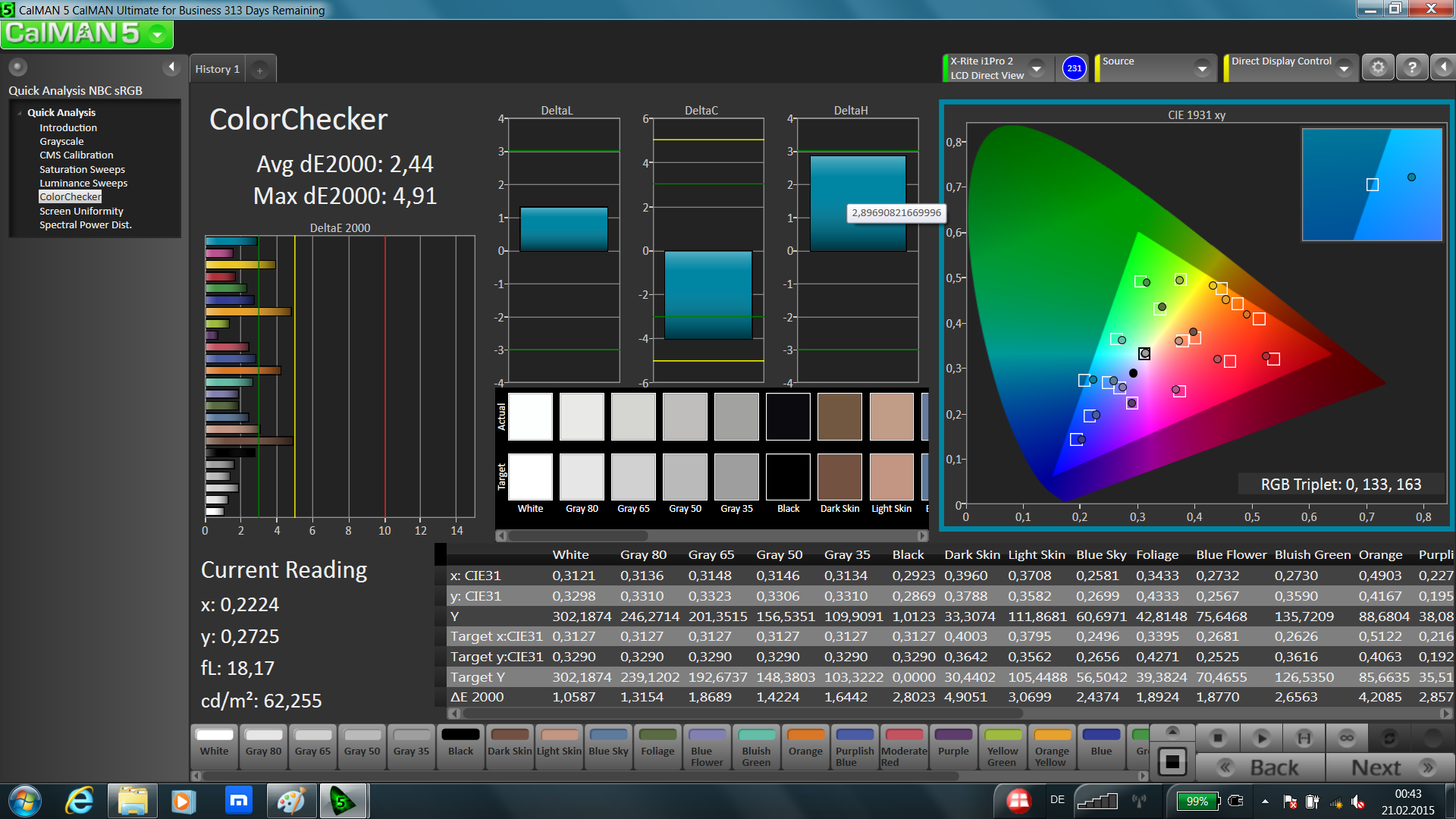
Task: Add new history tab with plus icon
Action: point(259,70)
